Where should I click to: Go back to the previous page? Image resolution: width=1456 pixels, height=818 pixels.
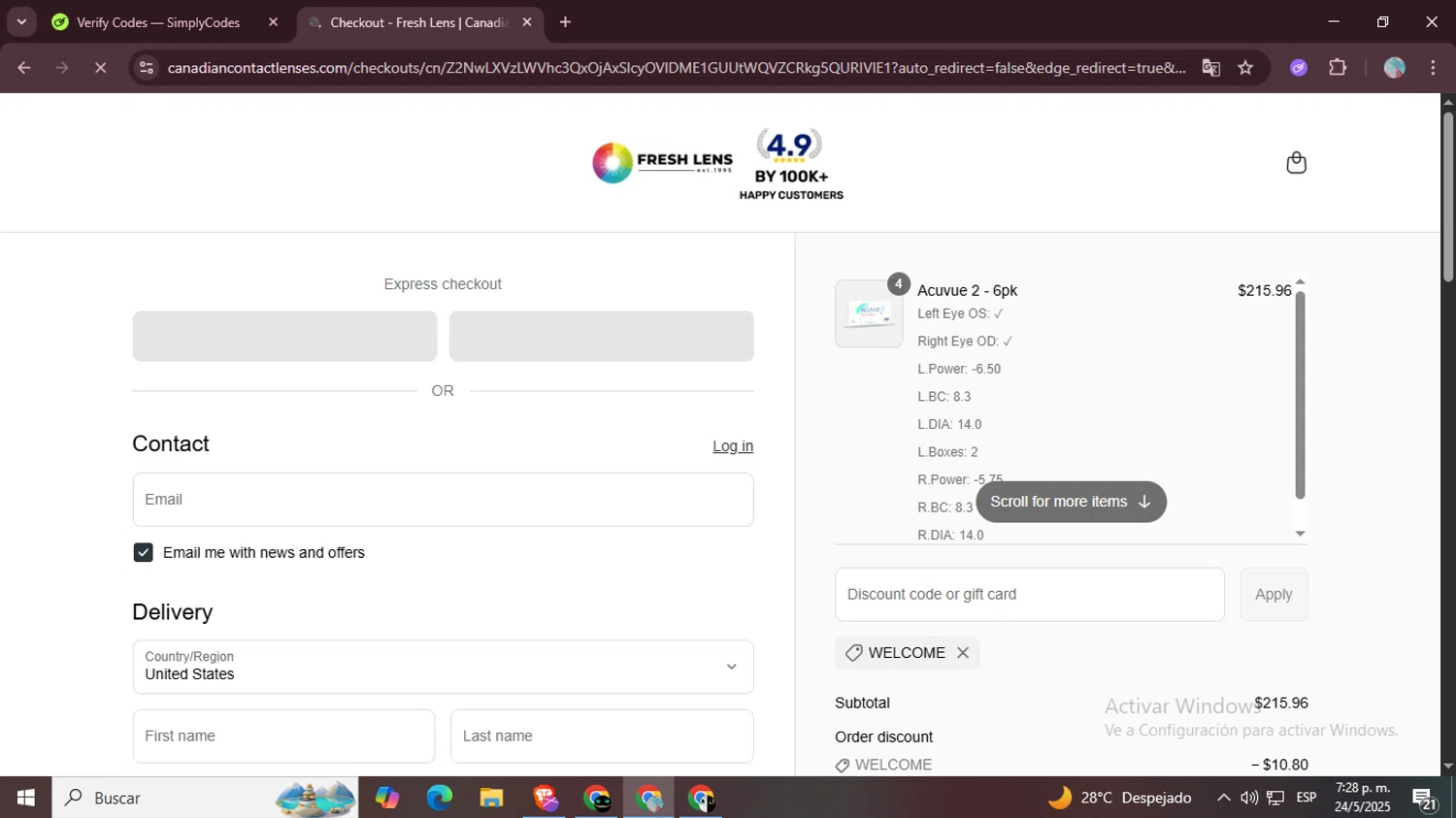point(24,68)
